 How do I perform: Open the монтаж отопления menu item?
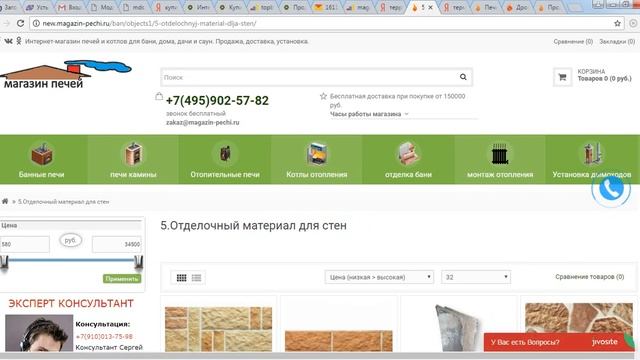(x=500, y=175)
